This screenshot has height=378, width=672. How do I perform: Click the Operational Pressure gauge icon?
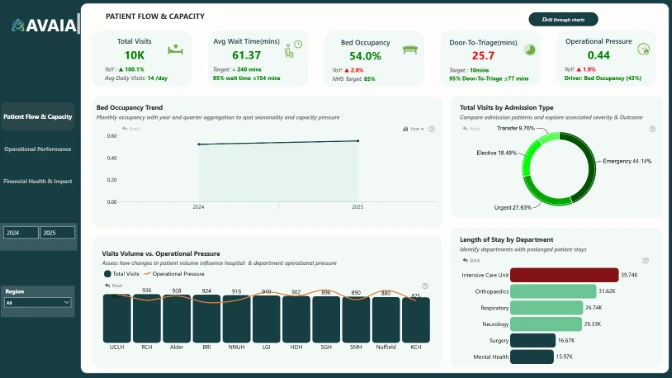[x=643, y=49]
